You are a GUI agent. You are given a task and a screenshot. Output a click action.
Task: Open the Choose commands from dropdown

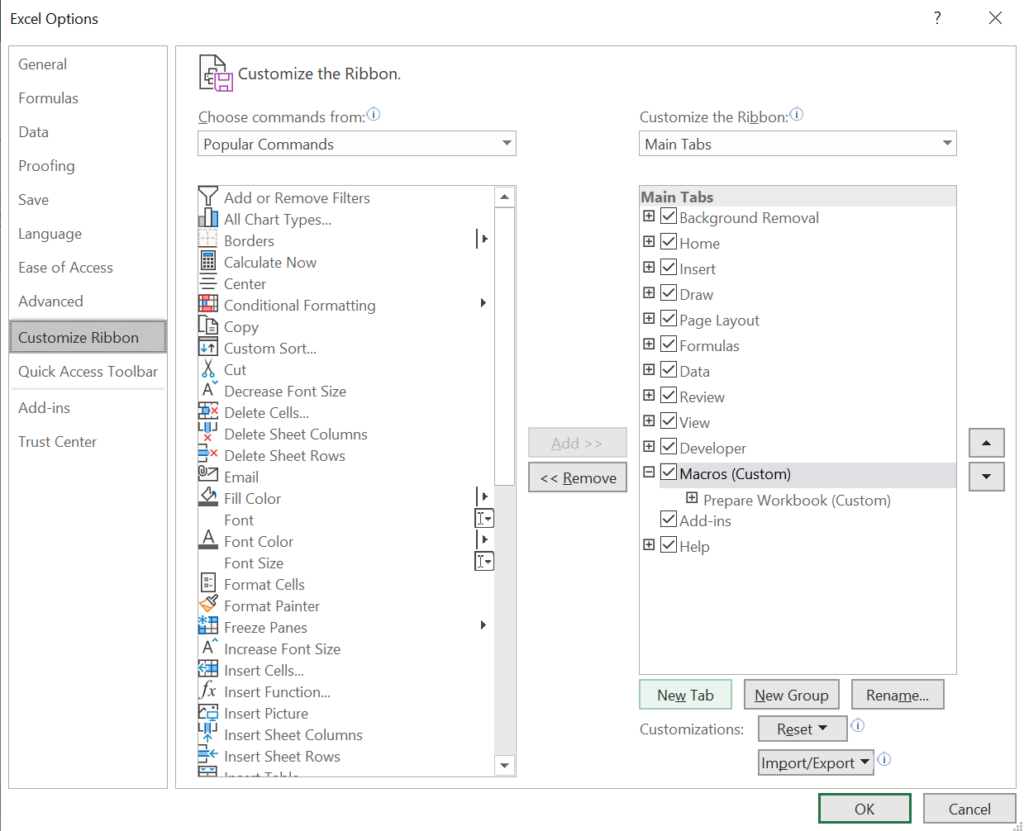tap(357, 144)
